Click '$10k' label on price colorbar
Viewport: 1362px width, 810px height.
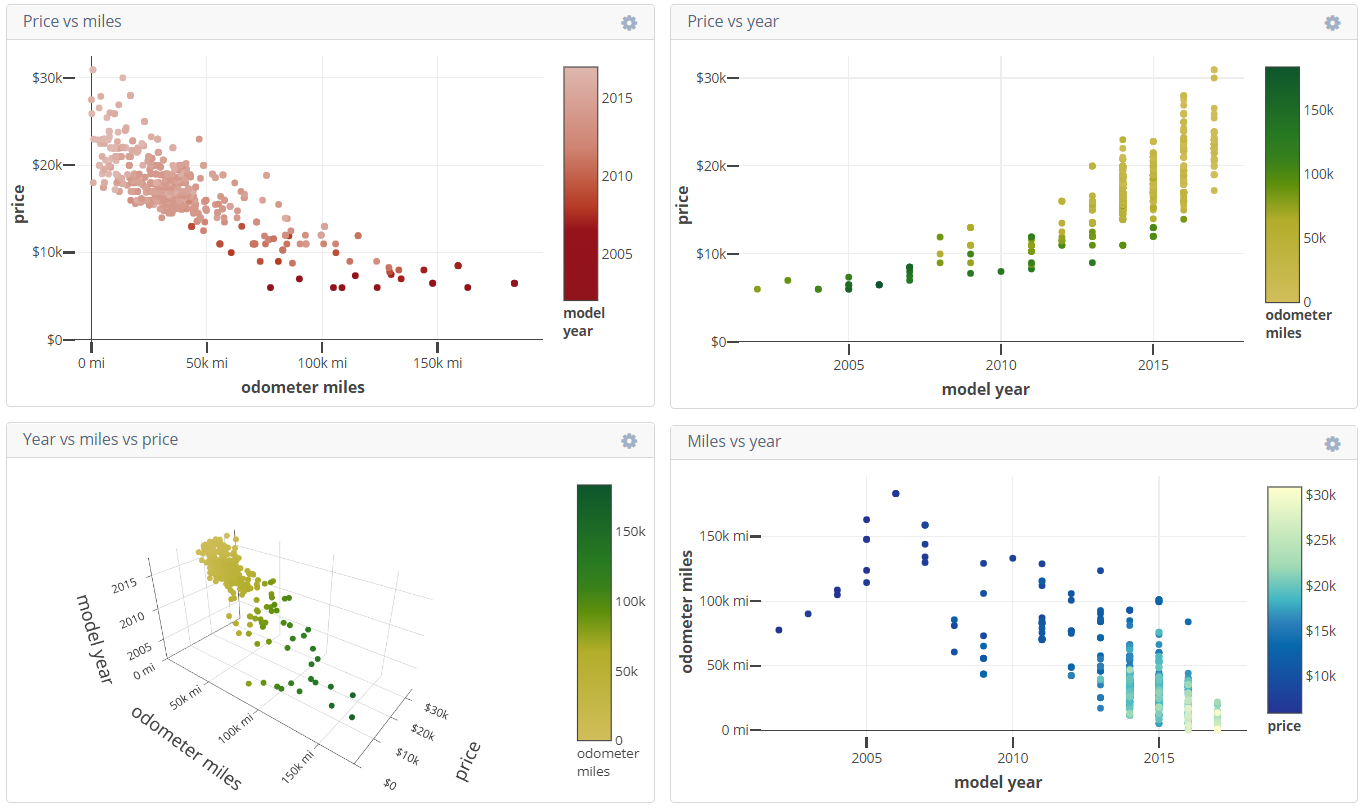point(1321,676)
